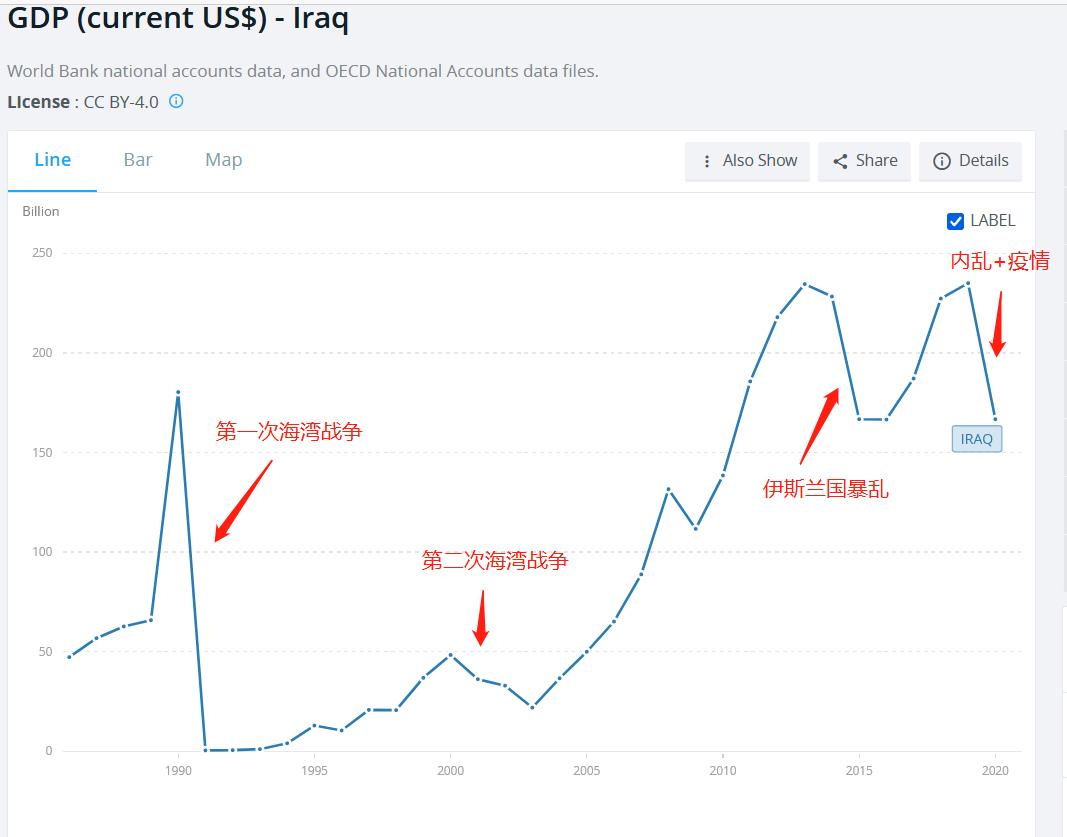Click the share icon in the Share button
The width and height of the screenshot is (1067, 837).
pos(840,161)
